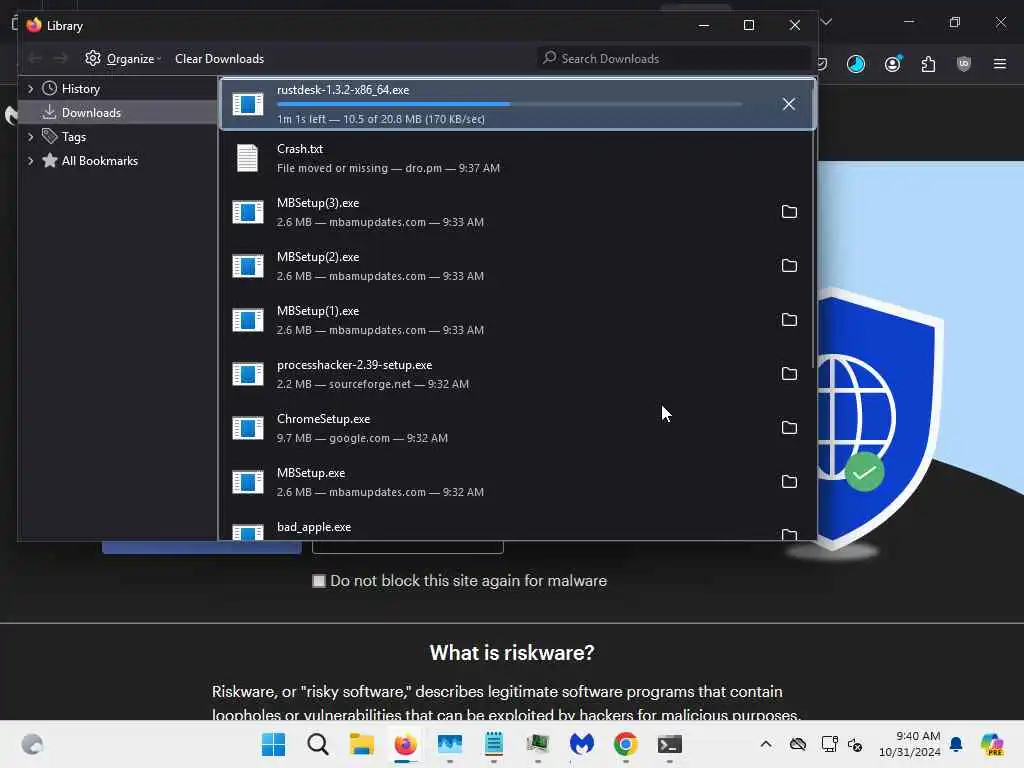The width and height of the screenshot is (1024, 768).
Task: Click the ChromeSetup.exe file icon
Action: (248, 428)
